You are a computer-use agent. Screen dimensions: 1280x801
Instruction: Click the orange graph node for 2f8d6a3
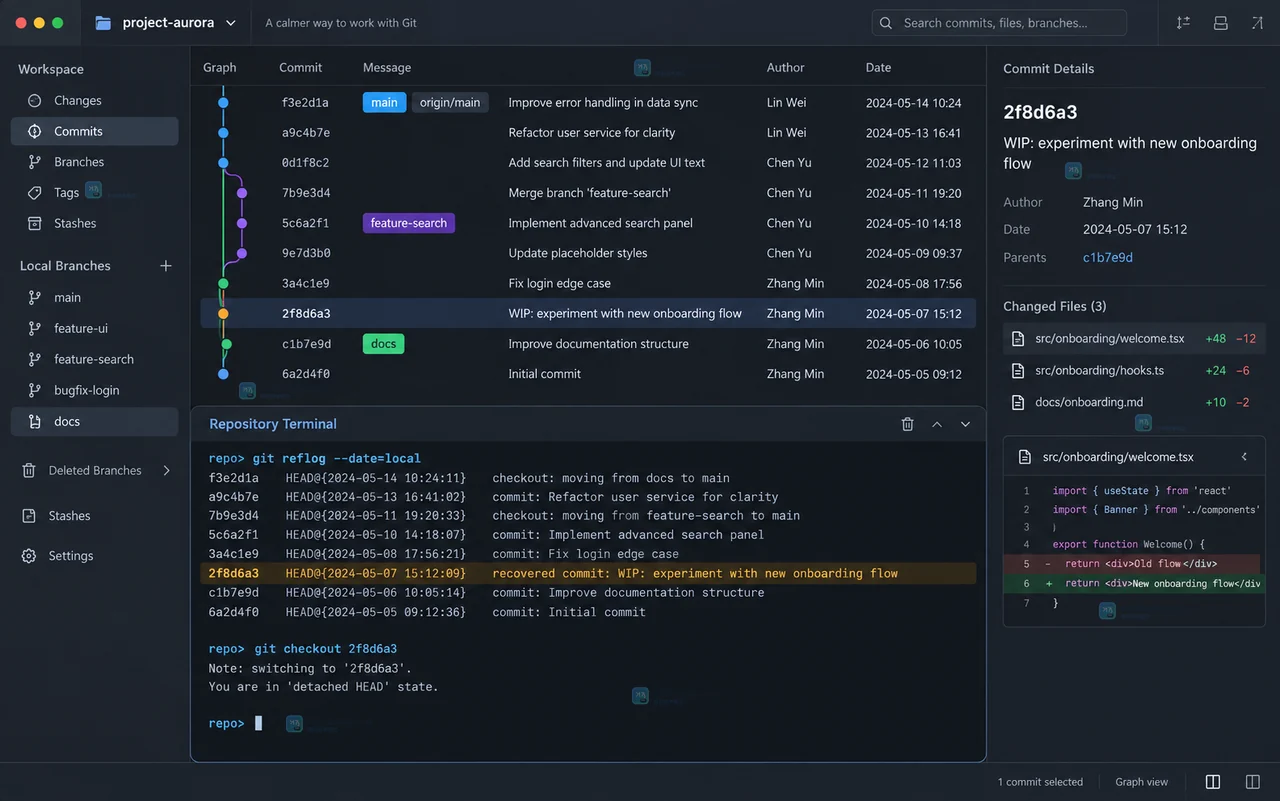pyautogui.click(x=223, y=314)
